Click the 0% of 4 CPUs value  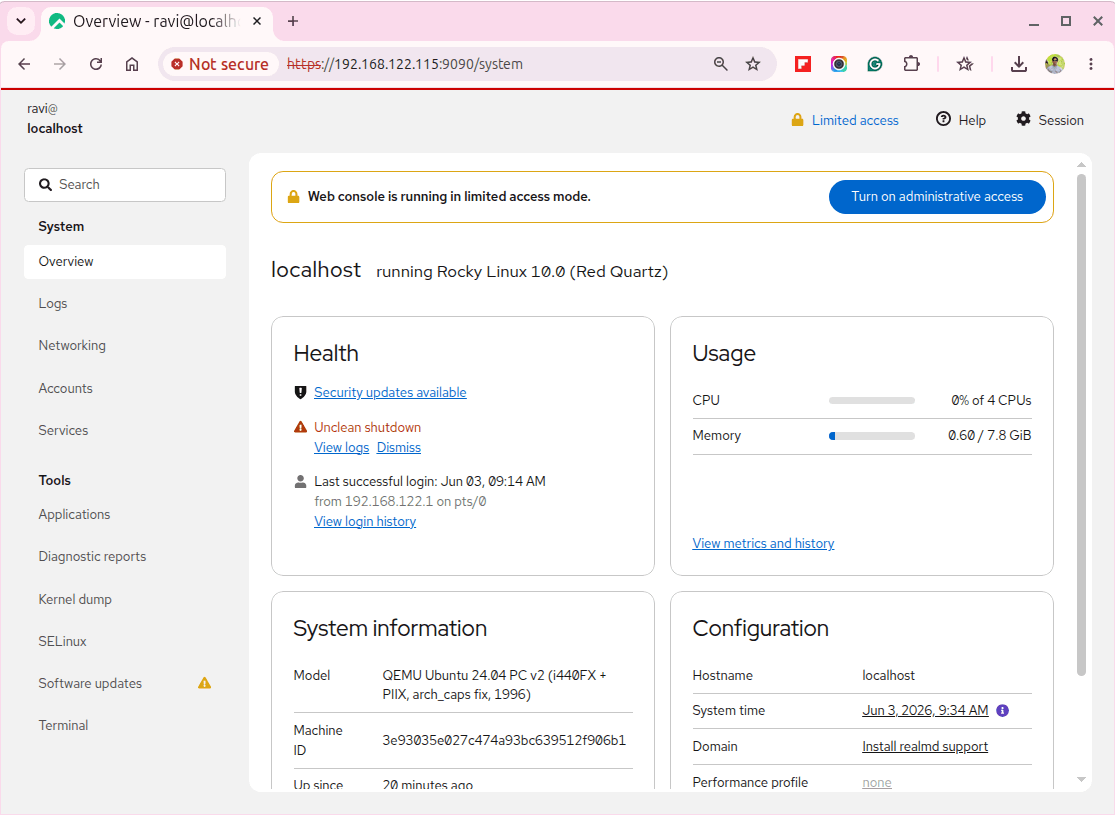pos(991,400)
